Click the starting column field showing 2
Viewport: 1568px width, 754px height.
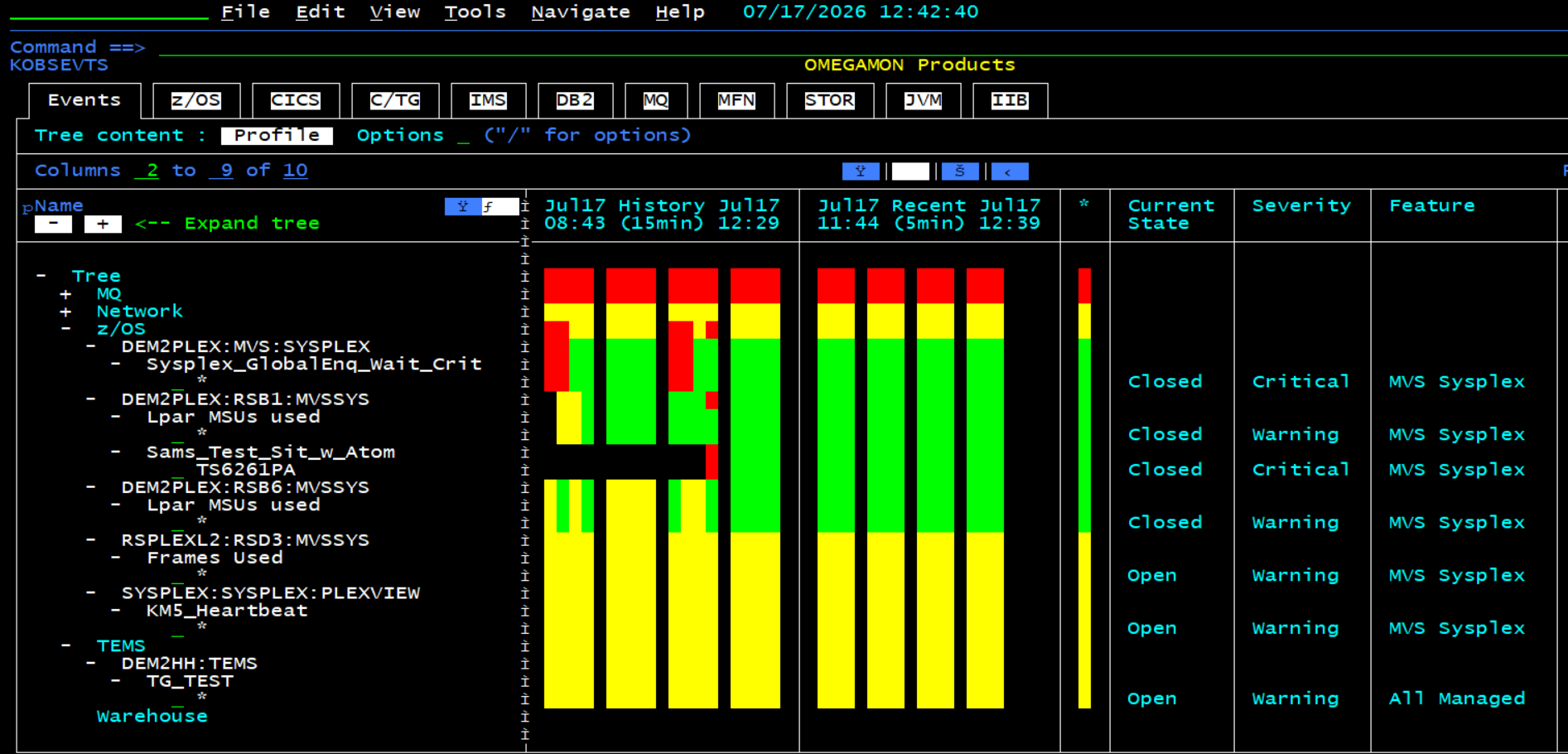tap(147, 171)
